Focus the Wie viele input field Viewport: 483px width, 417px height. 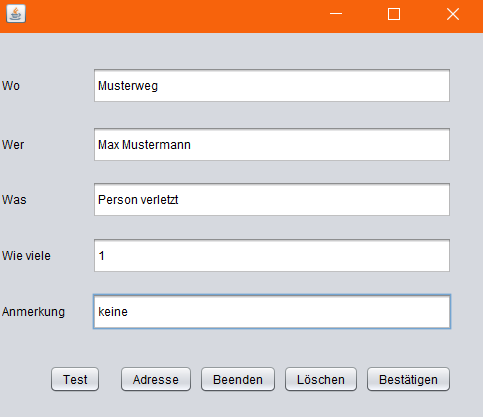(x=272, y=255)
